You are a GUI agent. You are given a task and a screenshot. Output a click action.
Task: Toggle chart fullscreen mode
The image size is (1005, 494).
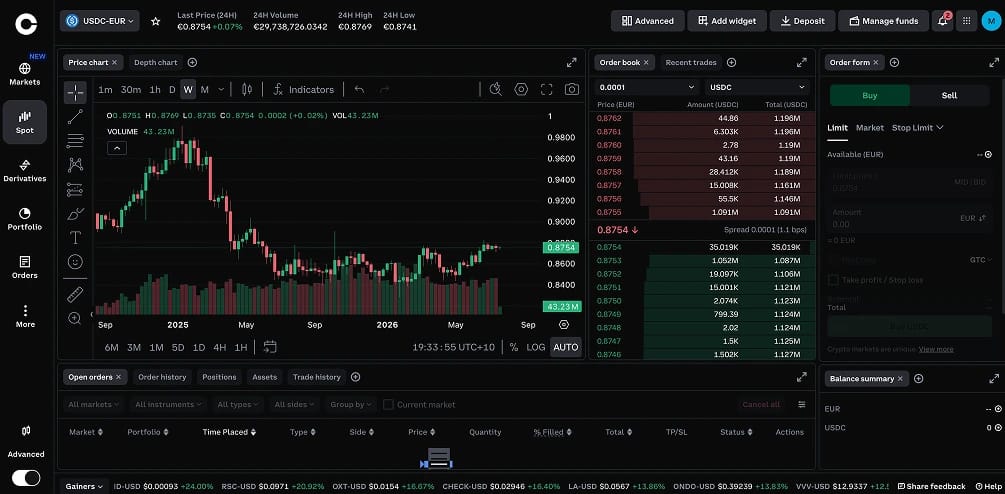pyautogui.click(x=546, y=89)
